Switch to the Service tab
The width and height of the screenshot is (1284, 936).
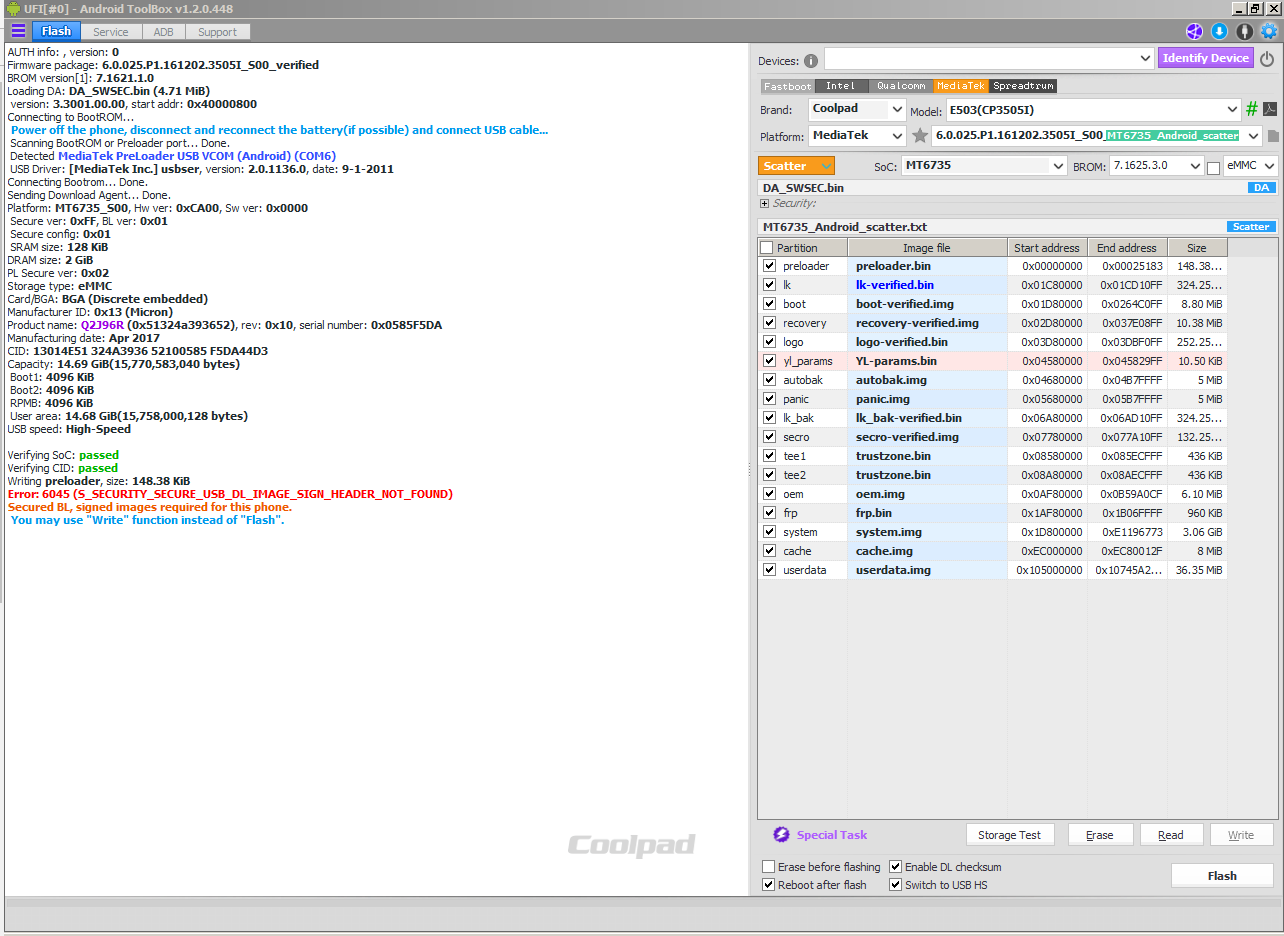111,32
